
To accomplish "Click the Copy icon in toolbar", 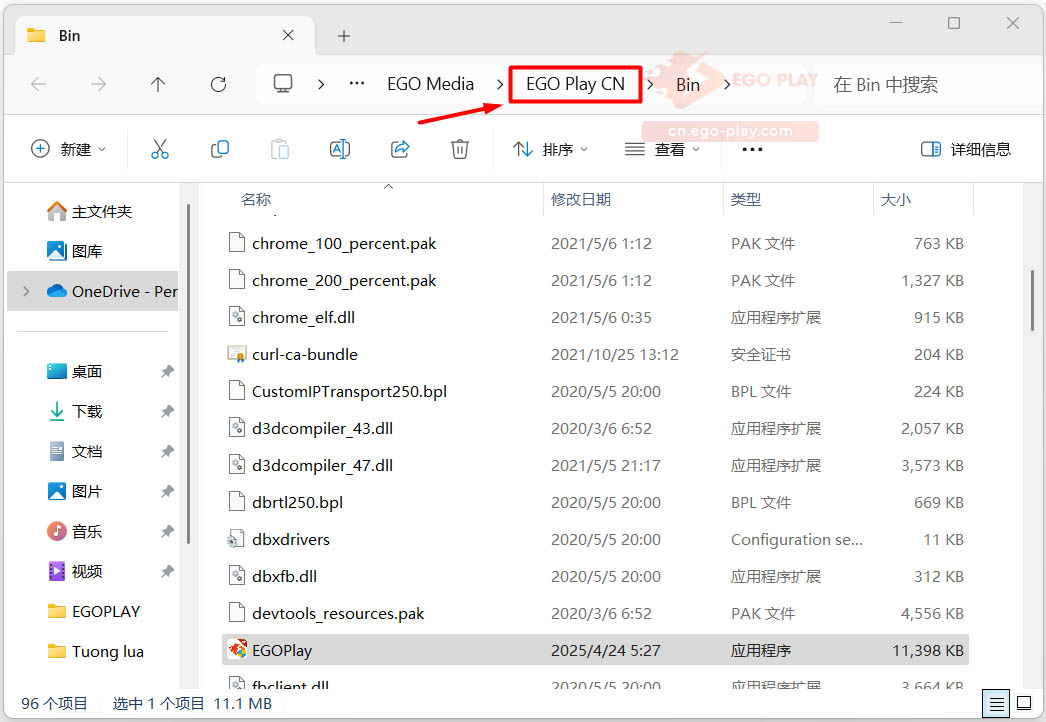I will click(x=219, y=149).
